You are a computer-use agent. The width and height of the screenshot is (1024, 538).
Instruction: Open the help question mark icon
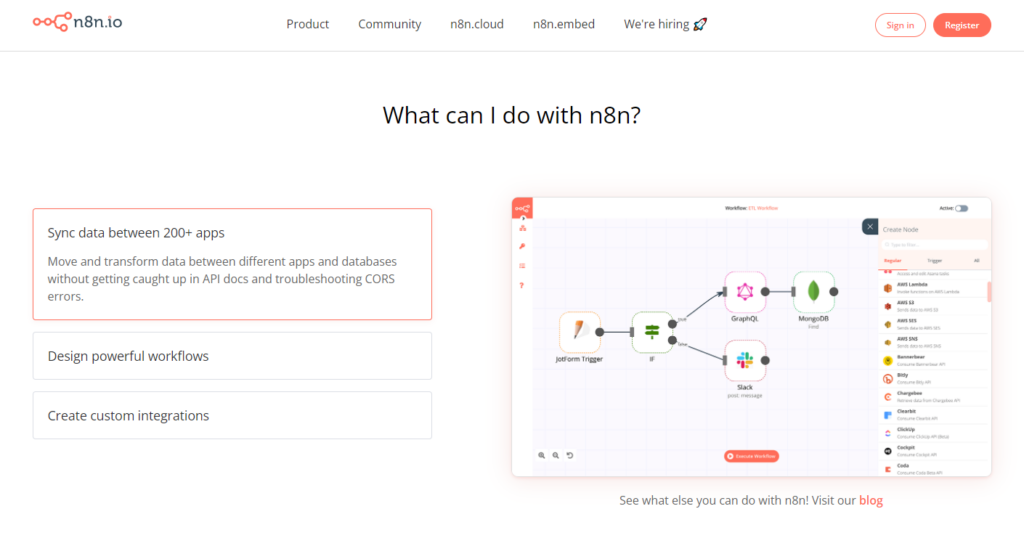522,285
